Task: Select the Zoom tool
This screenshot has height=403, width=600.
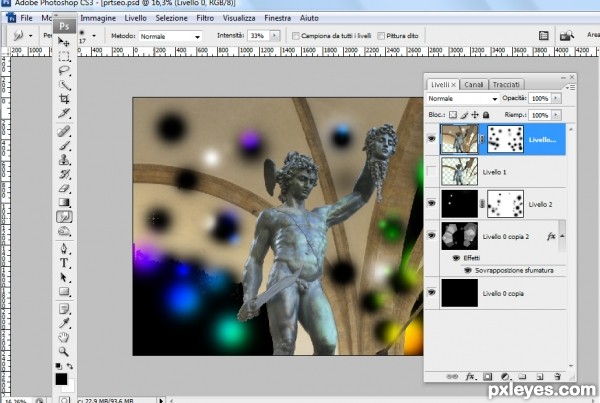Action: (x=64, y=351)
